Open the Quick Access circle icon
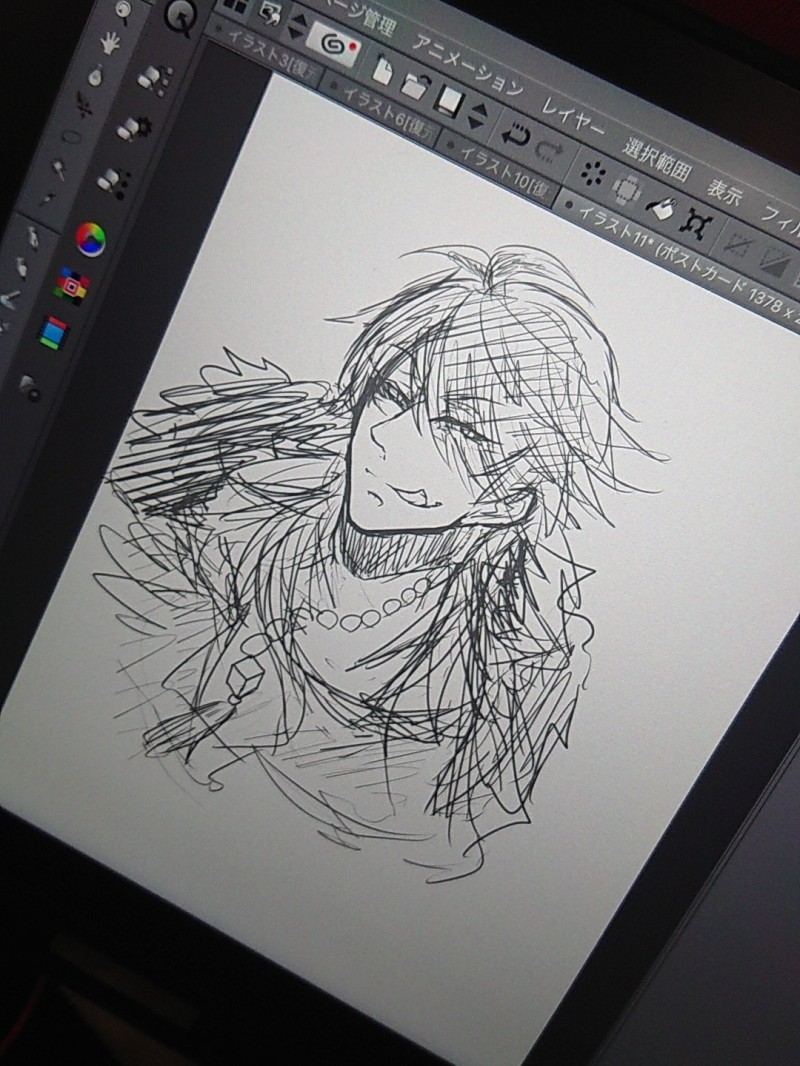The image size is (800, 1066). tap(181, 18)
